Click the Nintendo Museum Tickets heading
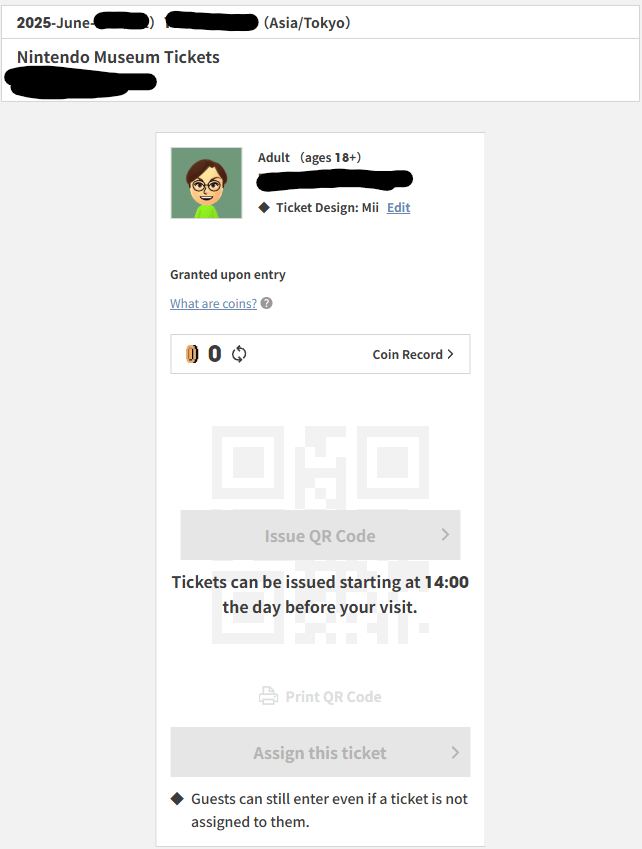Image resolution: width=642 pixels, height=849 pixels. 118,57
